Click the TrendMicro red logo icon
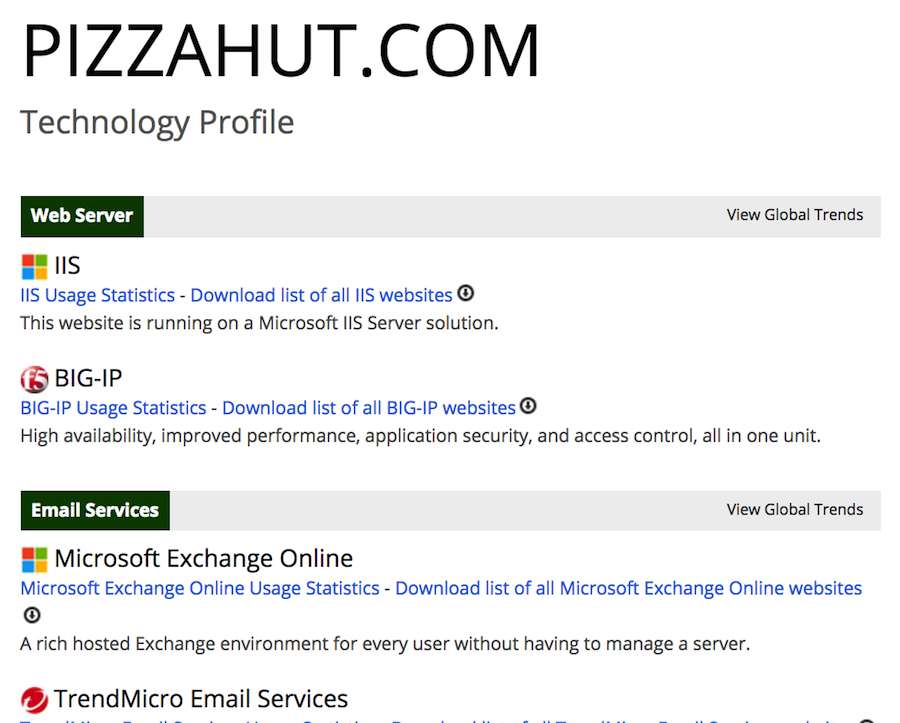Viewport: 900px width, 723px height. tap(34, 699)
